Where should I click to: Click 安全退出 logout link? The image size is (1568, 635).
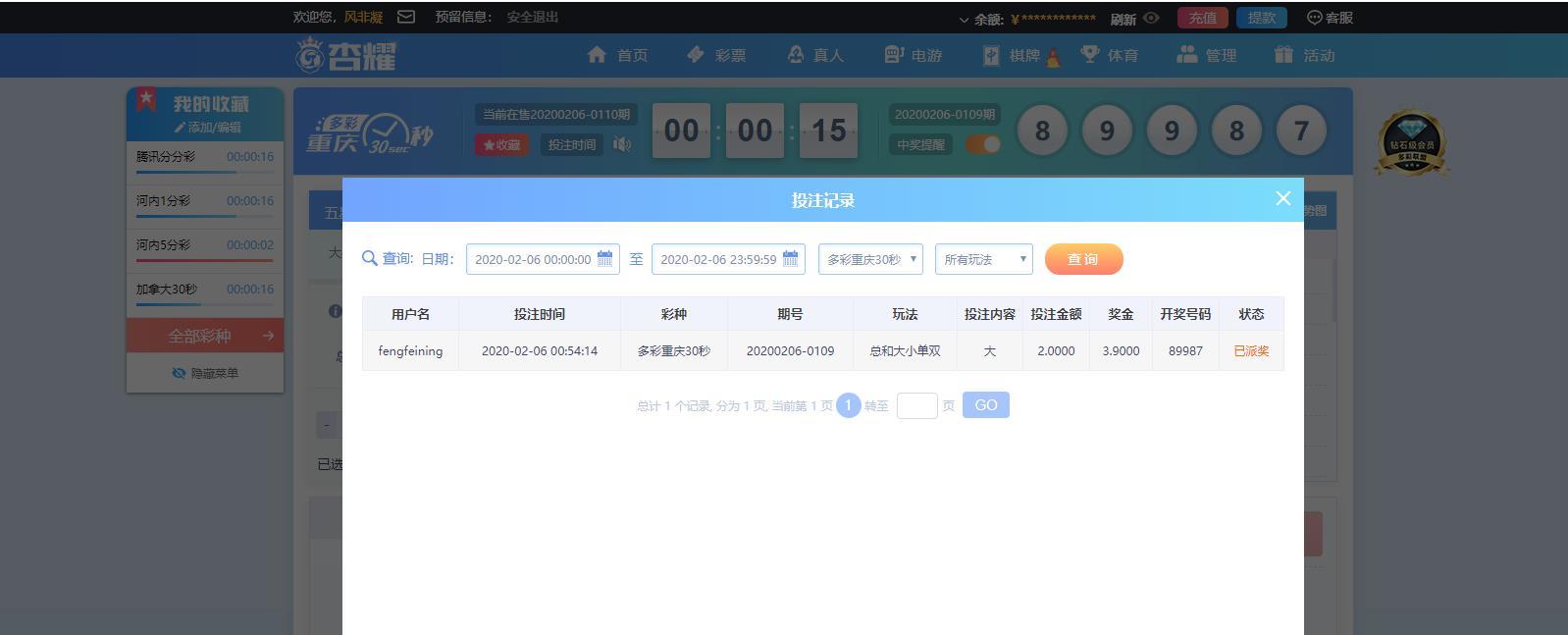533,17
